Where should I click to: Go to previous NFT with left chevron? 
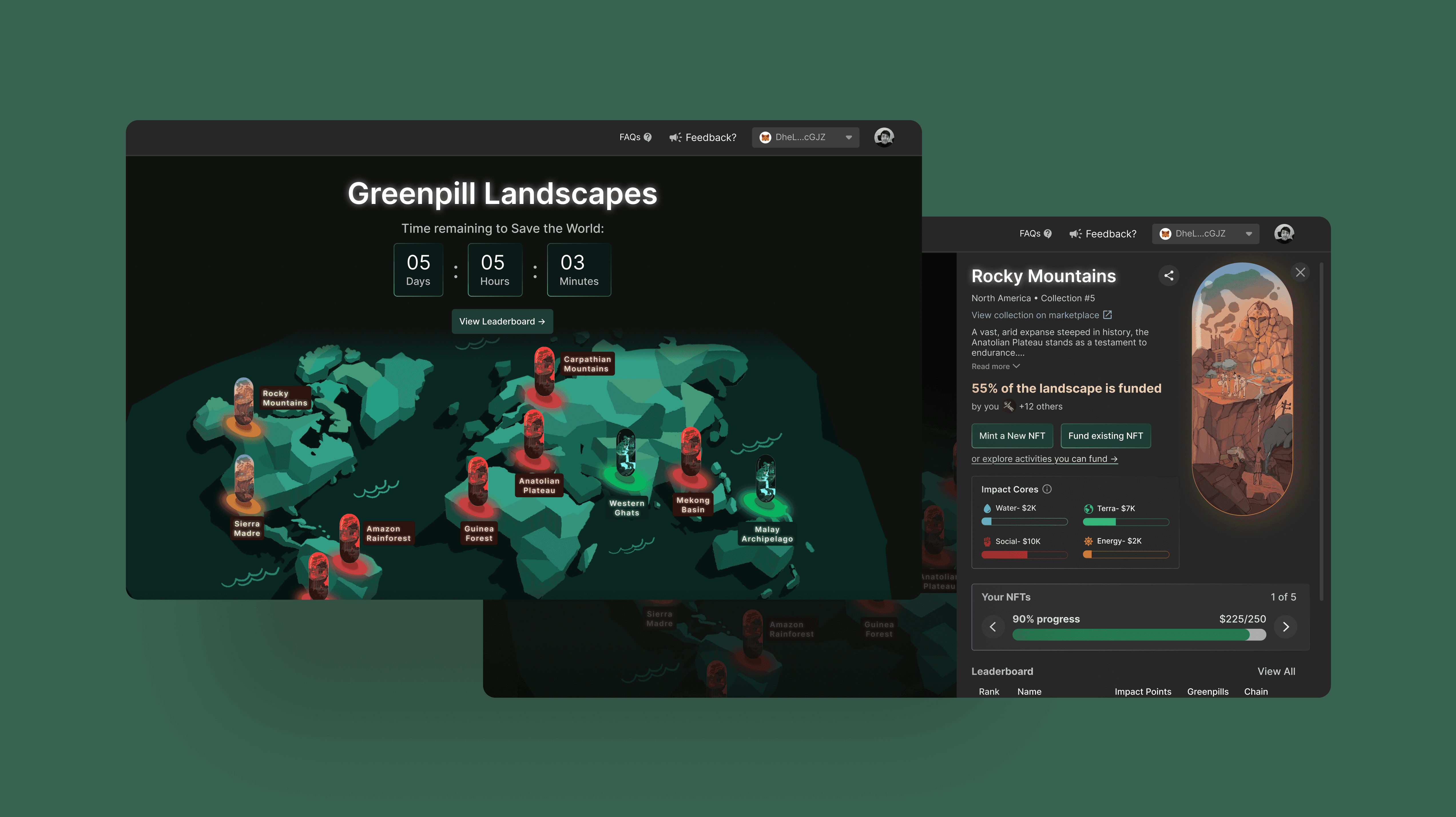point(992,626)
